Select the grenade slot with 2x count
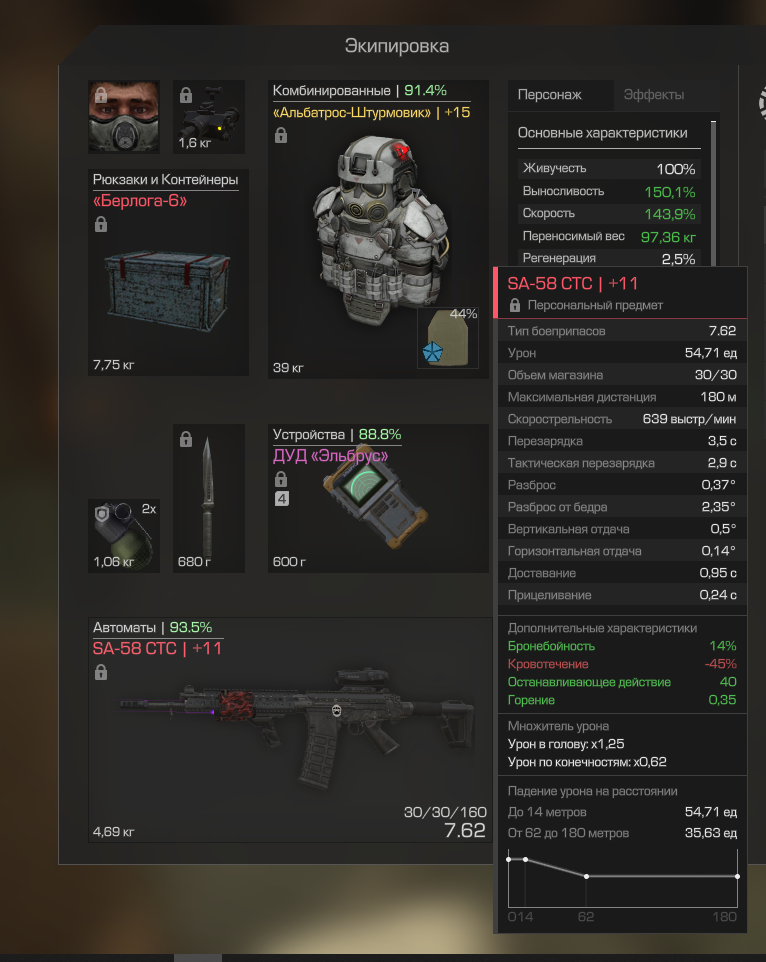This screenshot has height=962, width=766. pos(124,536)
